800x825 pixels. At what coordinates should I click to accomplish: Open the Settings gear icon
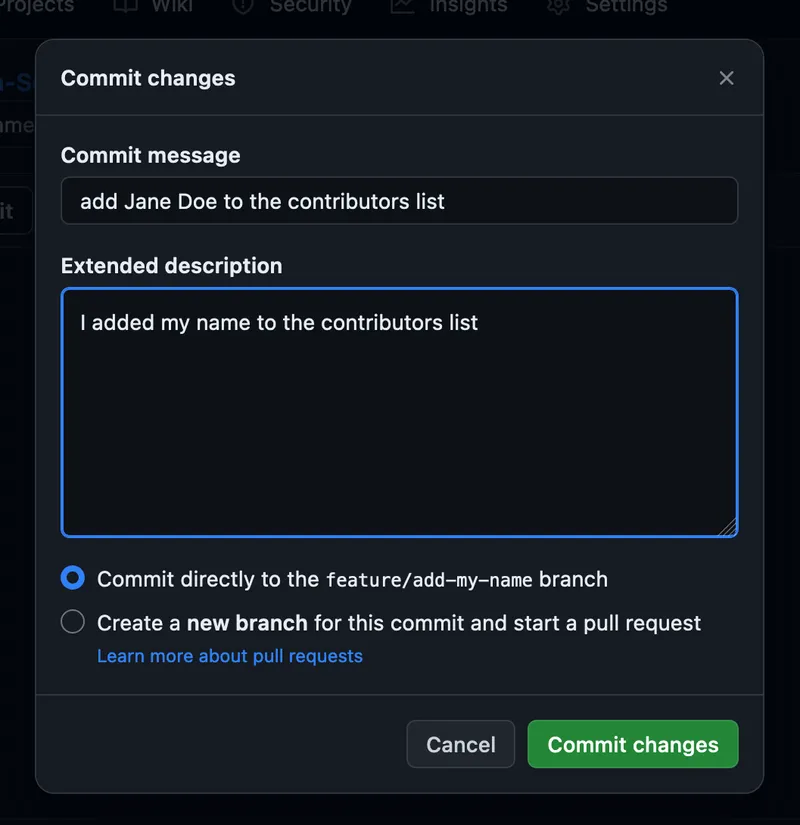point(556,6)
